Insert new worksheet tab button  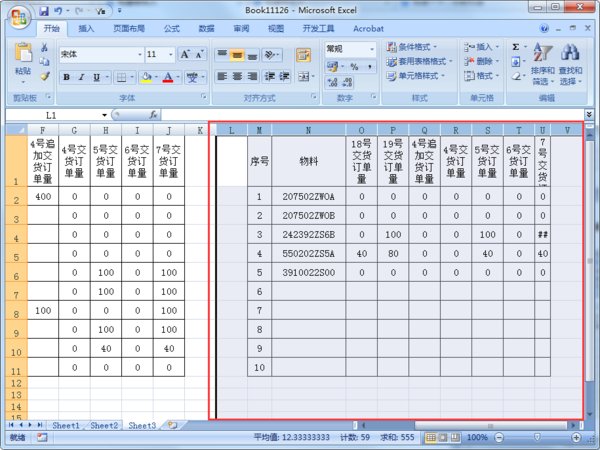point(173,425)
